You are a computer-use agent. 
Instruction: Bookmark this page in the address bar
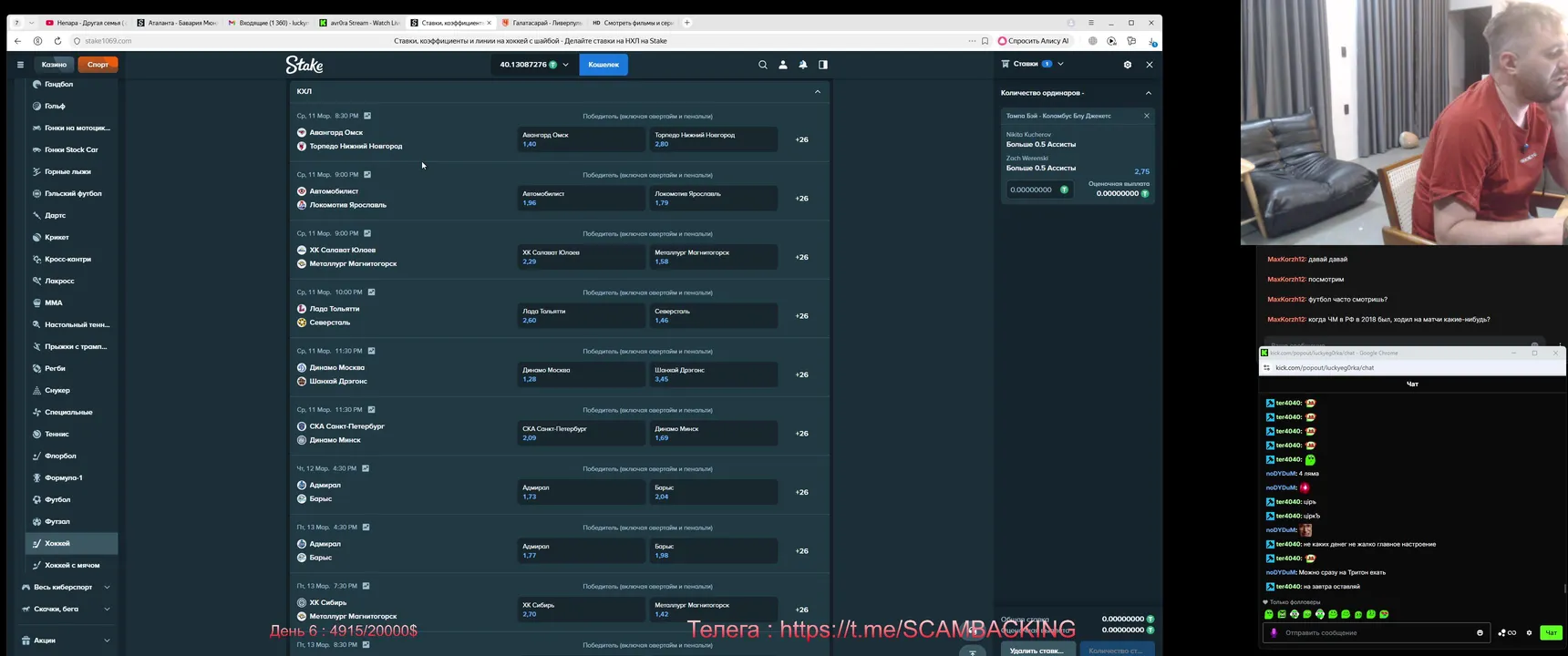pyautogui.click(x=985, y=41)
